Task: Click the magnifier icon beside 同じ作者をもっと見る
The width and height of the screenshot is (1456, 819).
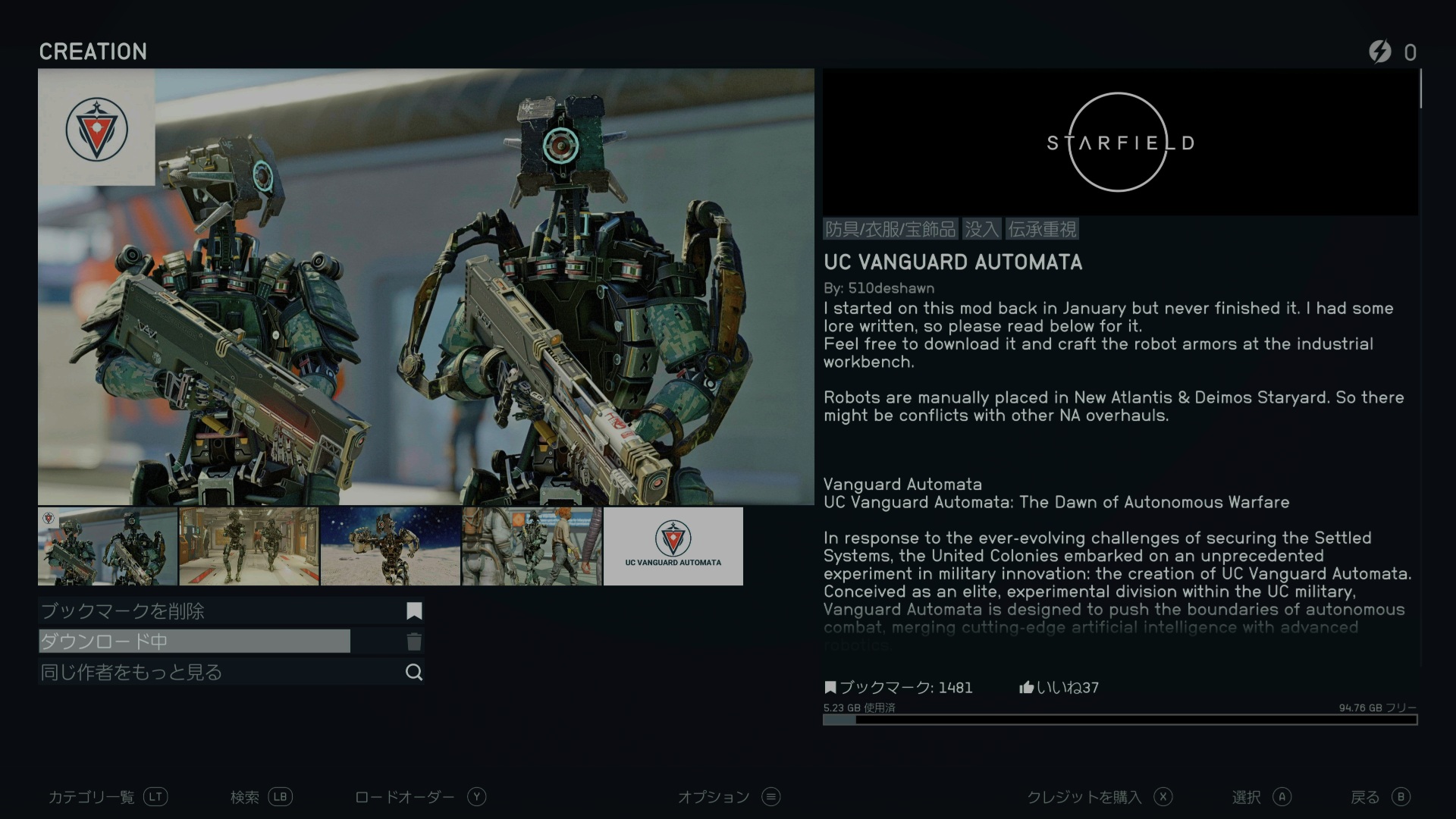Action: 414,672
